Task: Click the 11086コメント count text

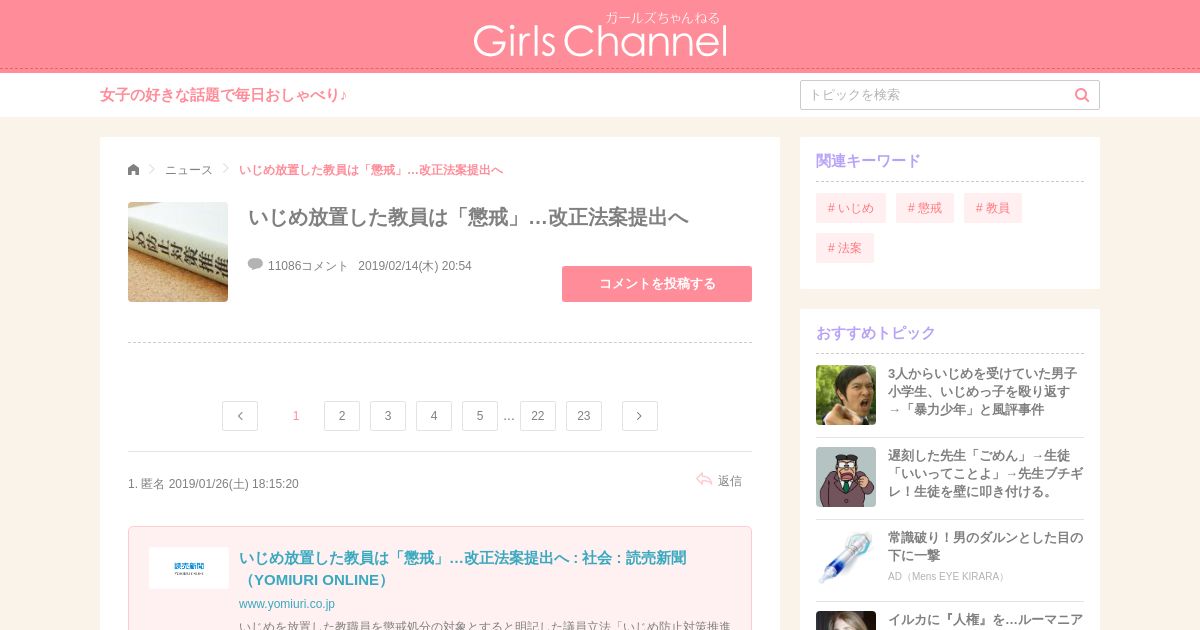Action: point(308,266)
